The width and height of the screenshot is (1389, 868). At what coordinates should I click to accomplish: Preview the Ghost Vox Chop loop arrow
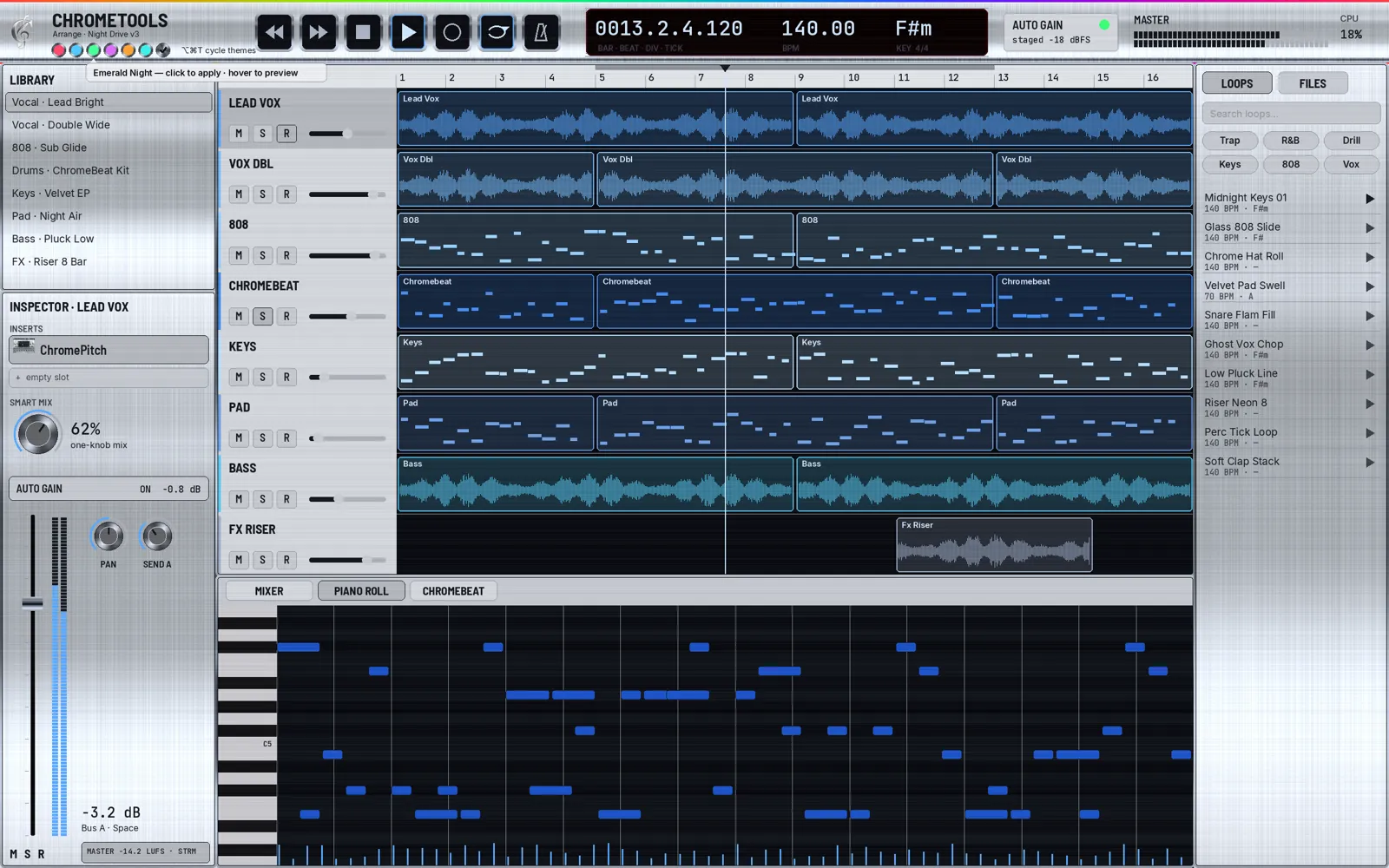(1370, 345)
